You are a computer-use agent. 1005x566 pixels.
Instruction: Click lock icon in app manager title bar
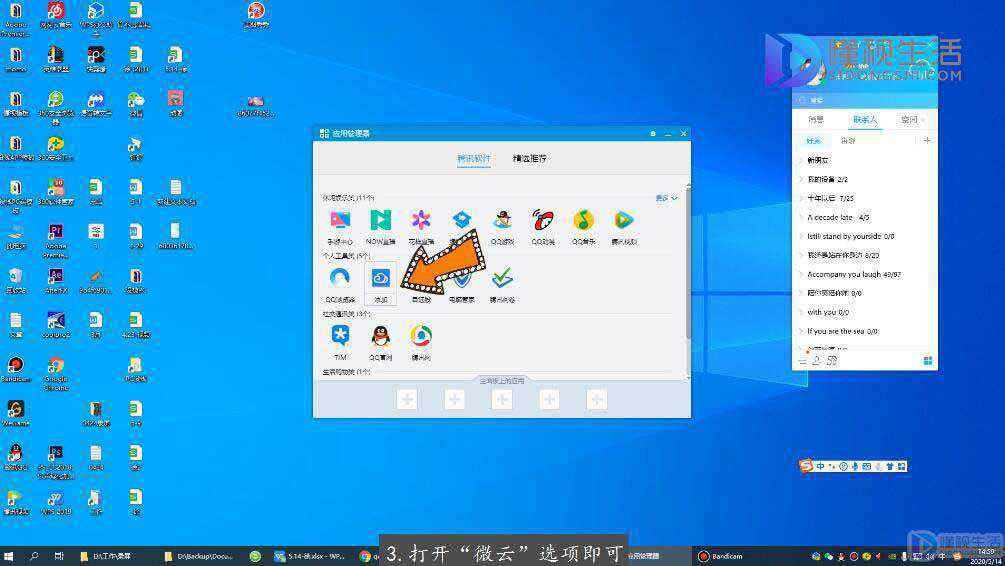pyautogui.click(x=652, y=133)
